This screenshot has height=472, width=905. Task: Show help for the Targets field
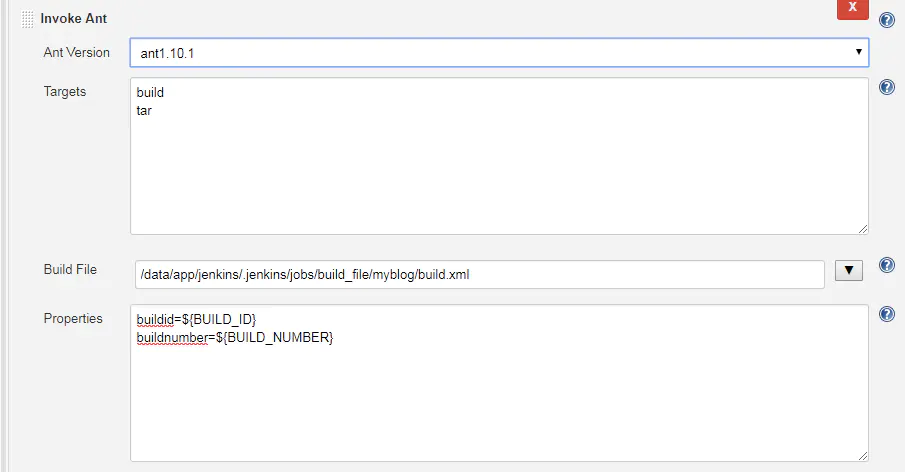pos(887,87)
